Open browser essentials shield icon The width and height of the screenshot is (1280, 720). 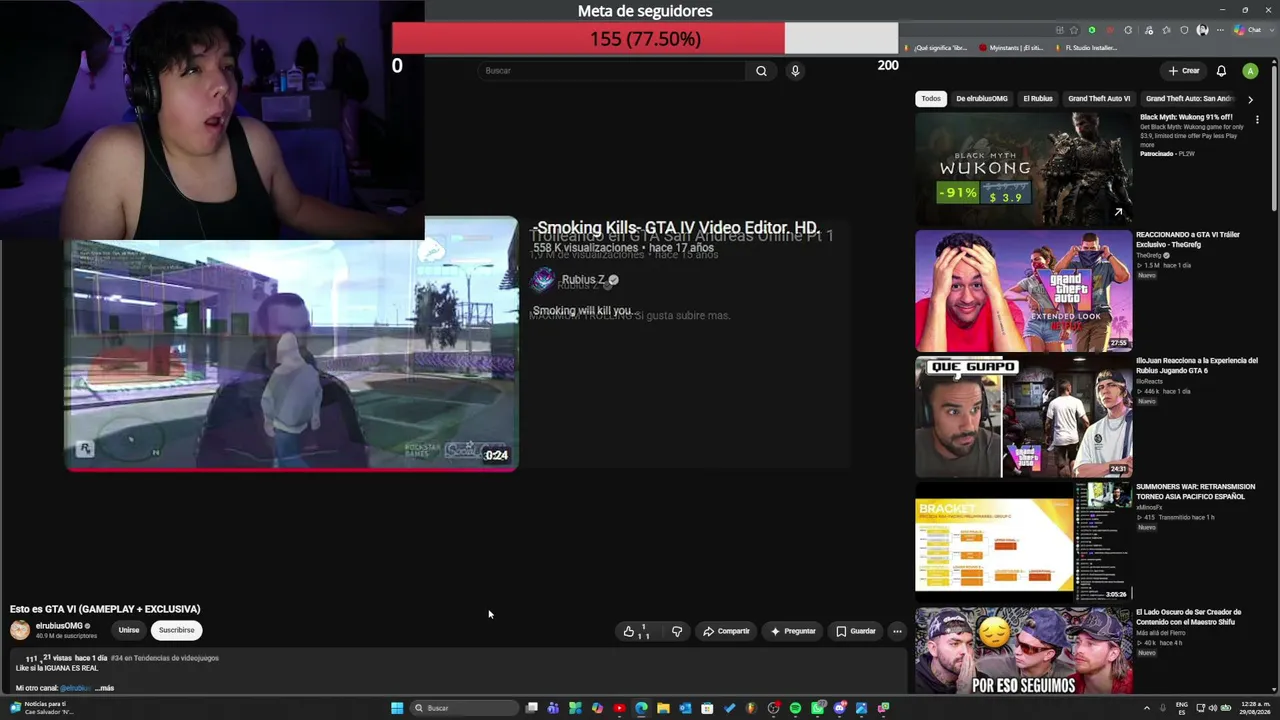tap(1185, 30)
